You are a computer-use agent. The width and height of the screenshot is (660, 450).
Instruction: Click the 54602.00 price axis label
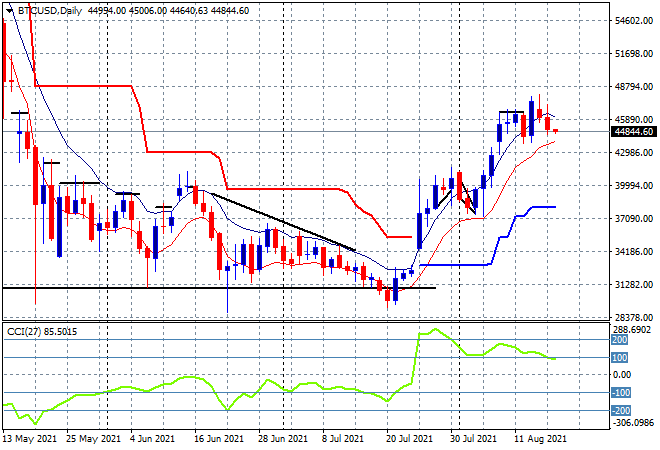(633, 21)
